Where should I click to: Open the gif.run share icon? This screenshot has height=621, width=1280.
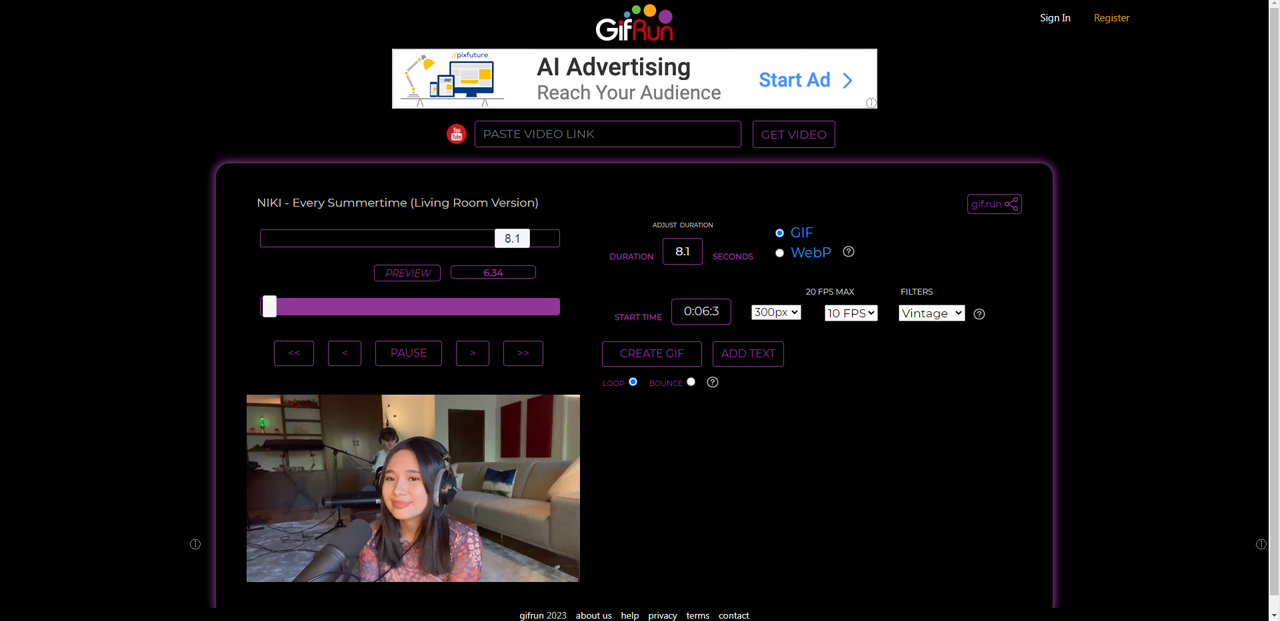(x=994, y=204)
